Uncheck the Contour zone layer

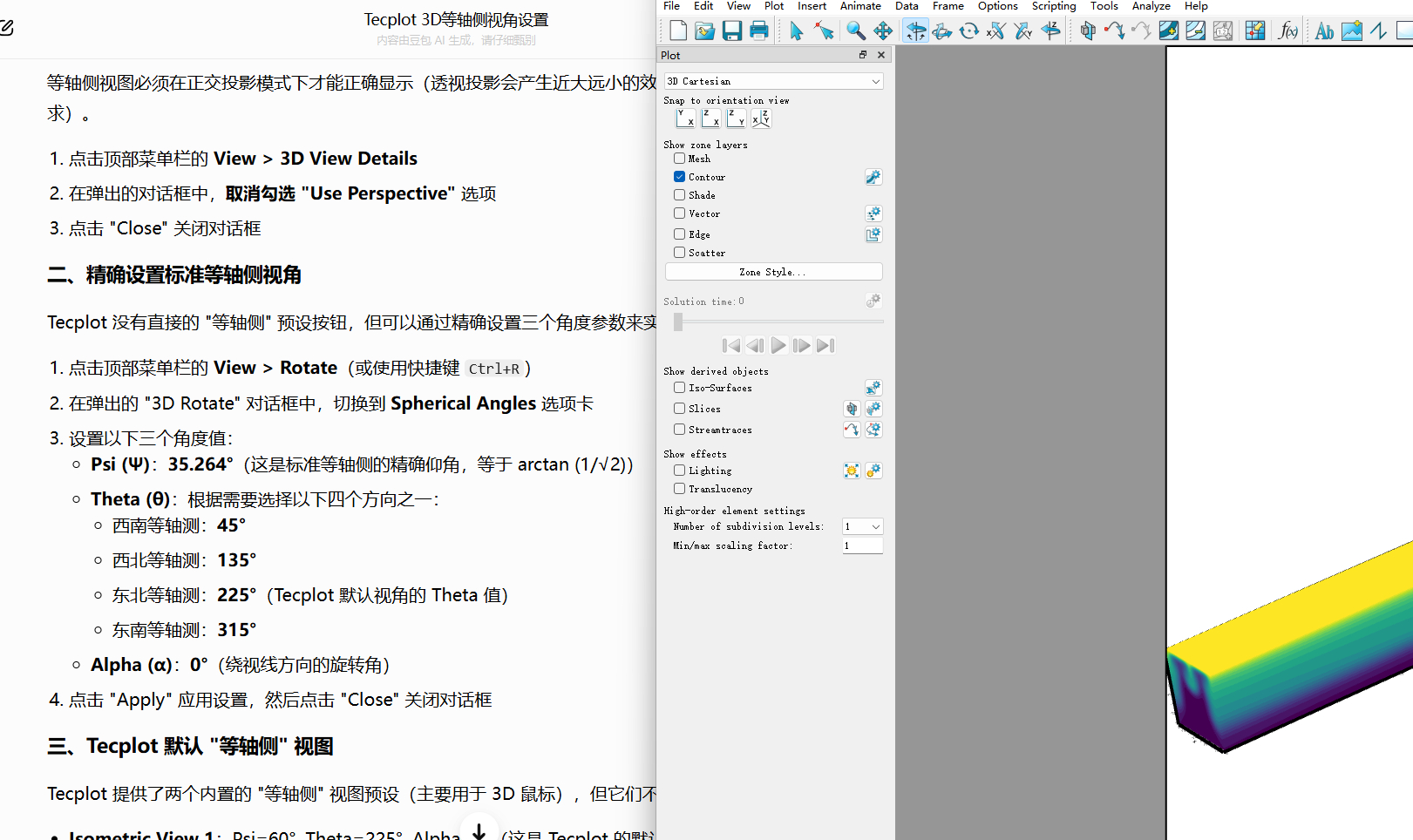pos(679,177)
